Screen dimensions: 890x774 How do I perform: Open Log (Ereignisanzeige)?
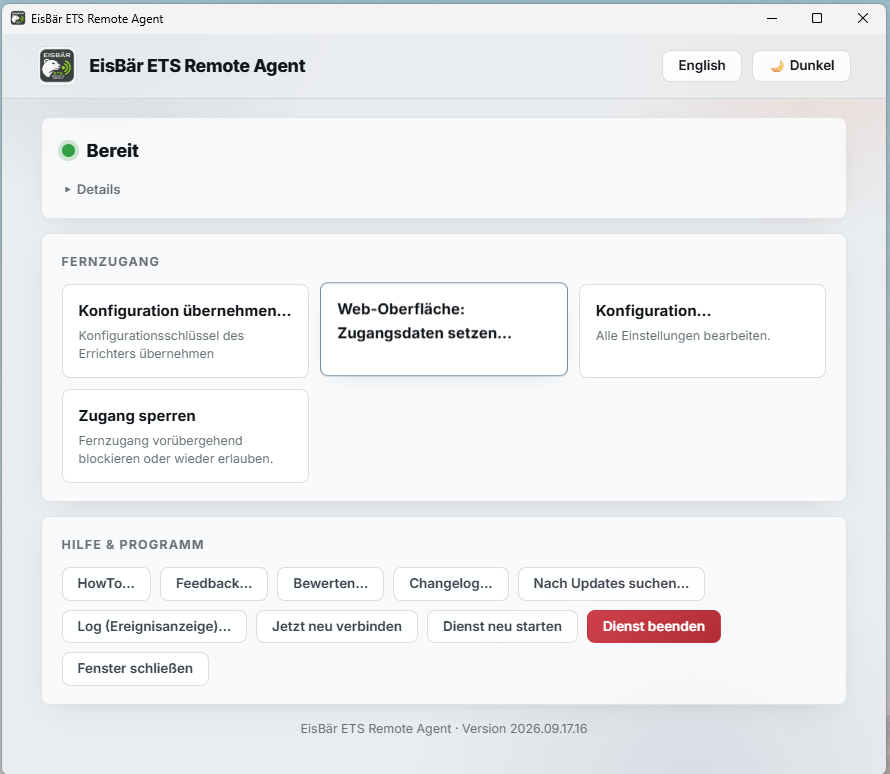coord(154,626)
